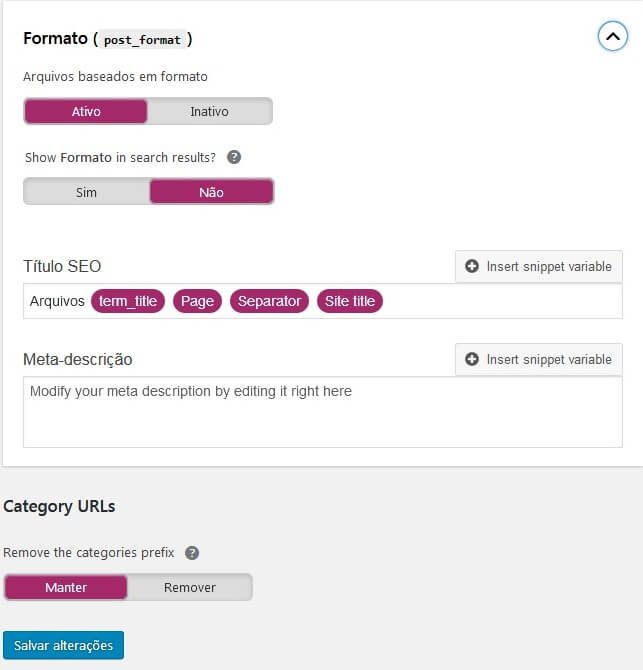Choose Sim for showing Formato in search
Screen dimensions: 643x670
coord(86,192)
